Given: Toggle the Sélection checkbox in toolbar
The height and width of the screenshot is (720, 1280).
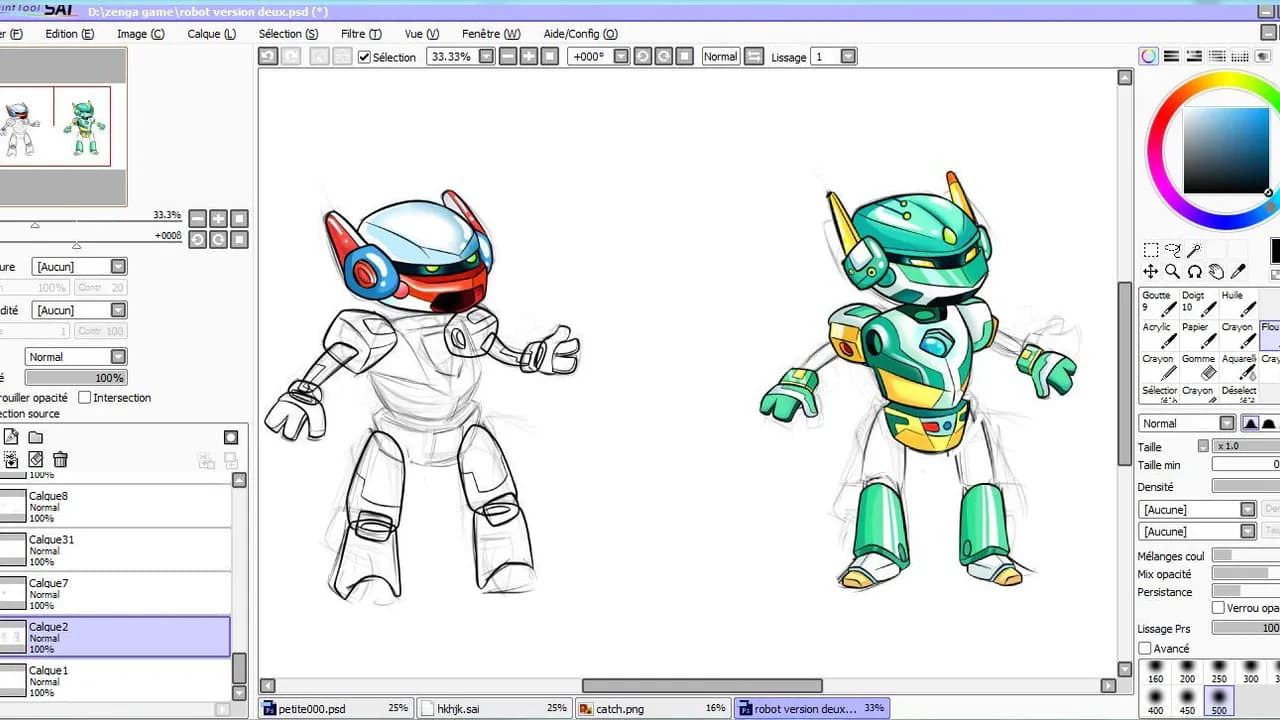Looking at the screenshot, I should (364, 57).
